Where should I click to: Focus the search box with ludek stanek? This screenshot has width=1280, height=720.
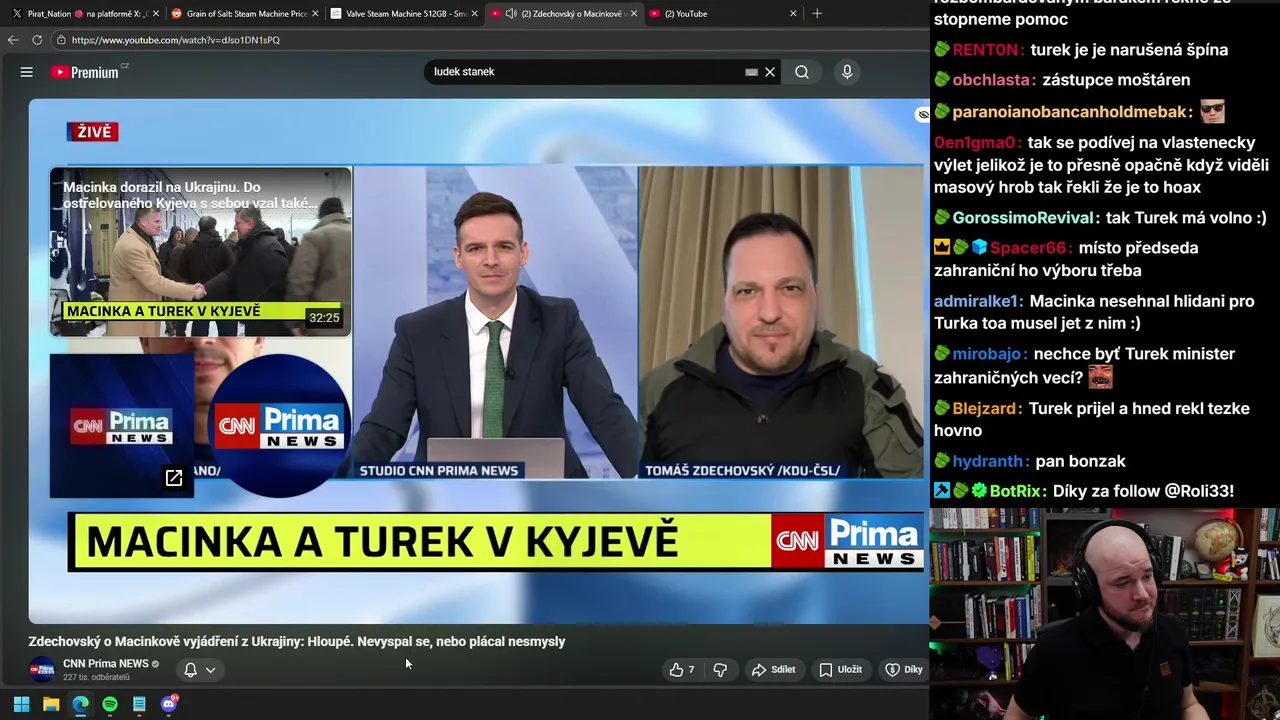pos(585,72)
